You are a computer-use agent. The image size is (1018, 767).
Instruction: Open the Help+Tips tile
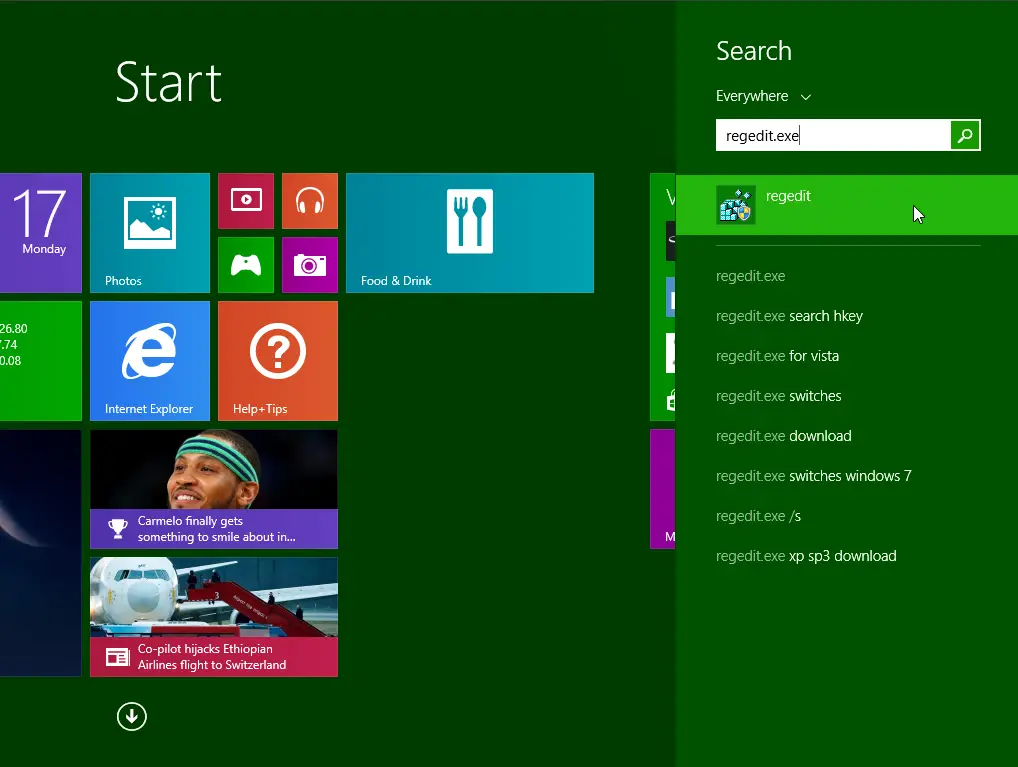pos(278,361)
